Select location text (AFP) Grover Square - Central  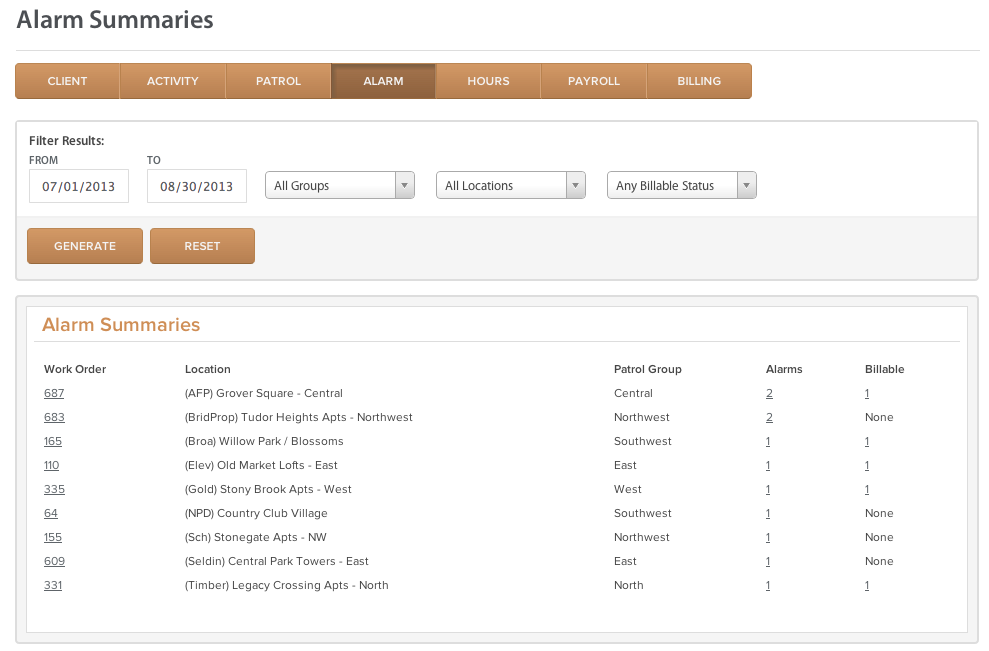click(x=264, y=393)
